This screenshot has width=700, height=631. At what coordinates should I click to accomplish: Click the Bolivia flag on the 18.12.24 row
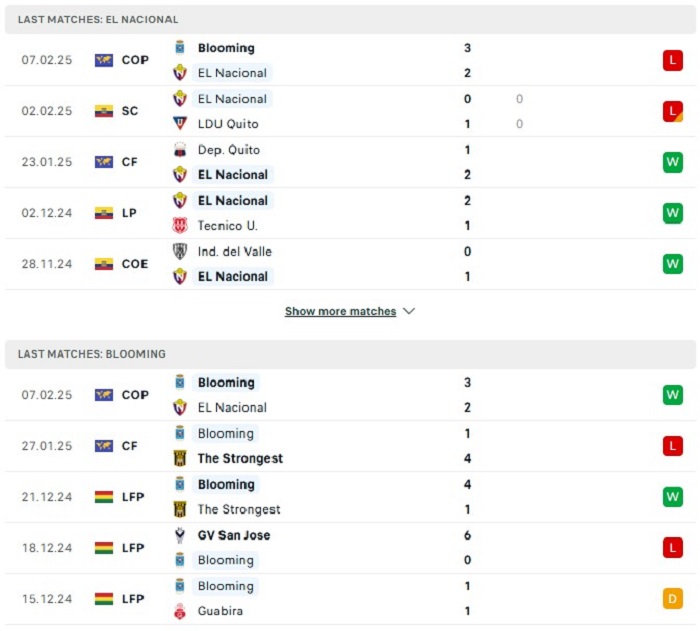104,548
